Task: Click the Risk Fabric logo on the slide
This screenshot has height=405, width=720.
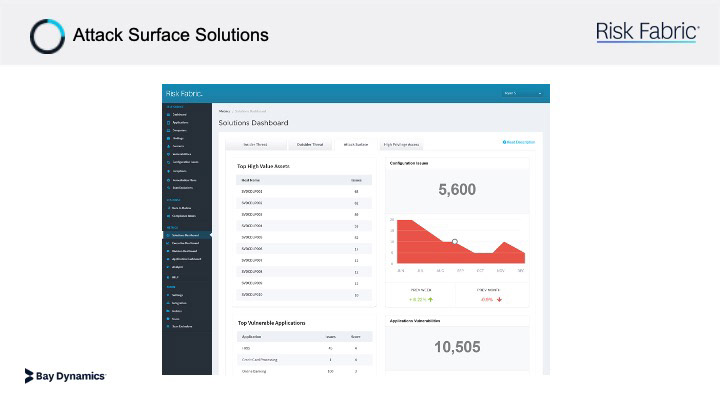Action: 647,32
